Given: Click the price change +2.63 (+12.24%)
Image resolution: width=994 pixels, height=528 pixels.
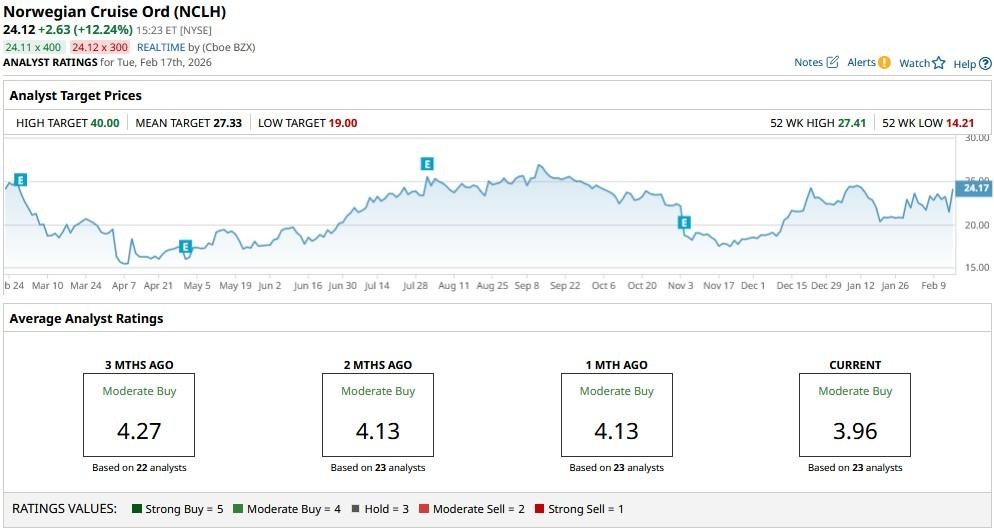Looking at the screenshot, I should tap(85, 30).
